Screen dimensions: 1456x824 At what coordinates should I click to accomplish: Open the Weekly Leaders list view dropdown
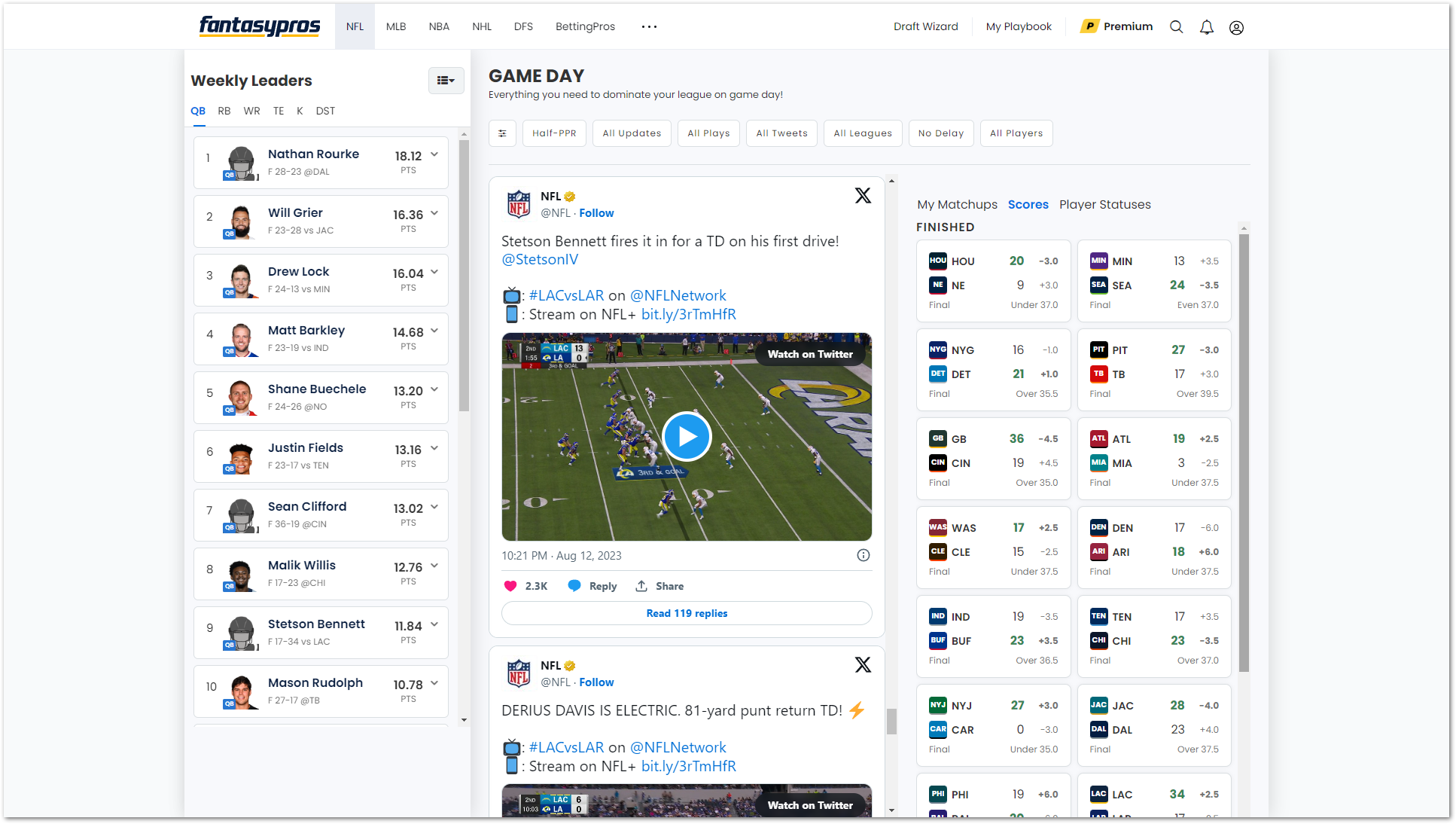coord(446,81)
